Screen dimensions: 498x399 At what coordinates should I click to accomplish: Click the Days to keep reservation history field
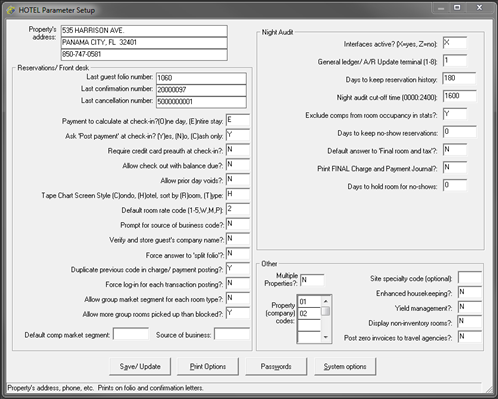(459, 78)
